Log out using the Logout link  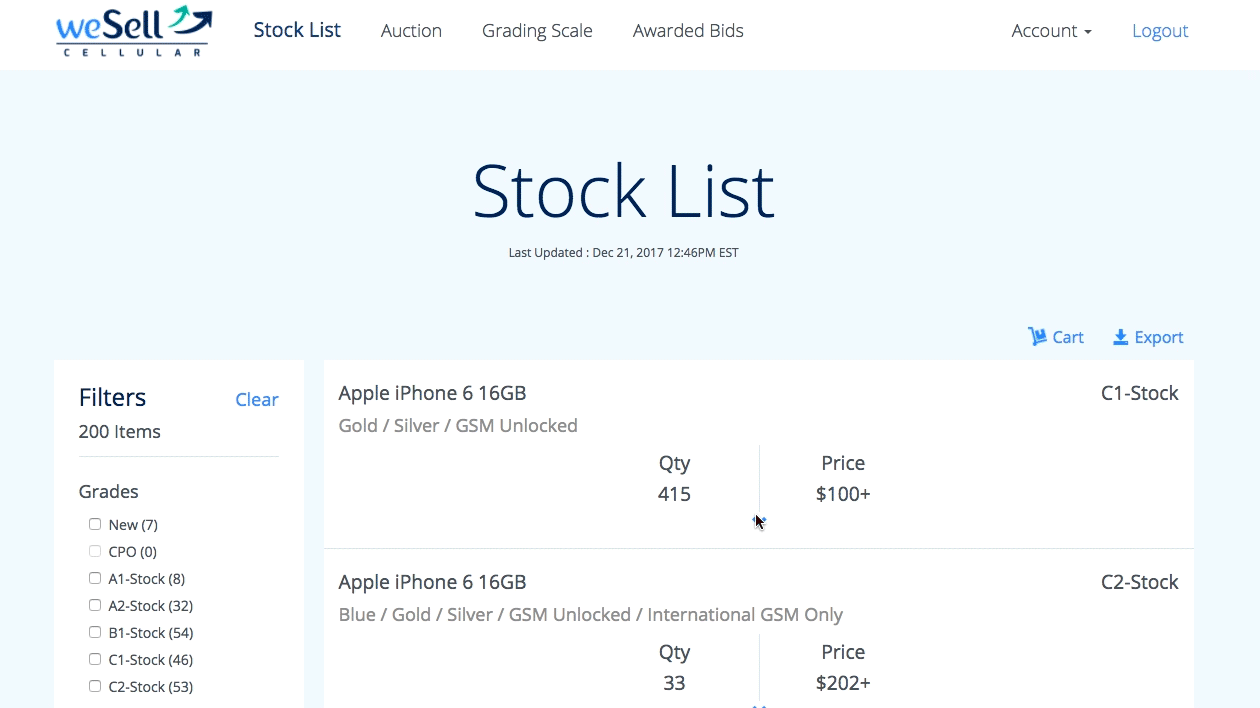pyautogui.click(x=1160, y=31)
